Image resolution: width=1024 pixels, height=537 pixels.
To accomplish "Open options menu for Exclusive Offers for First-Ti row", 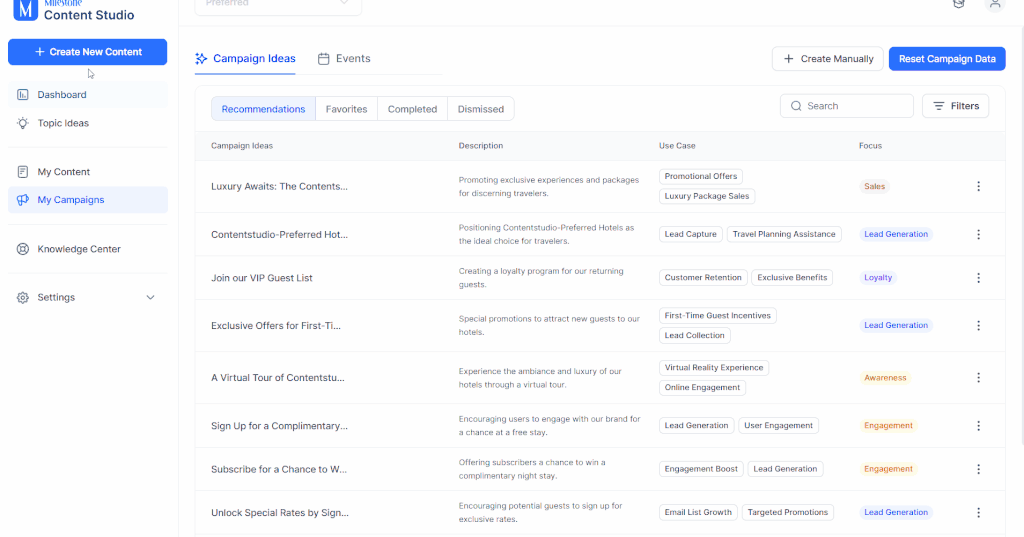I will (978, 325).
